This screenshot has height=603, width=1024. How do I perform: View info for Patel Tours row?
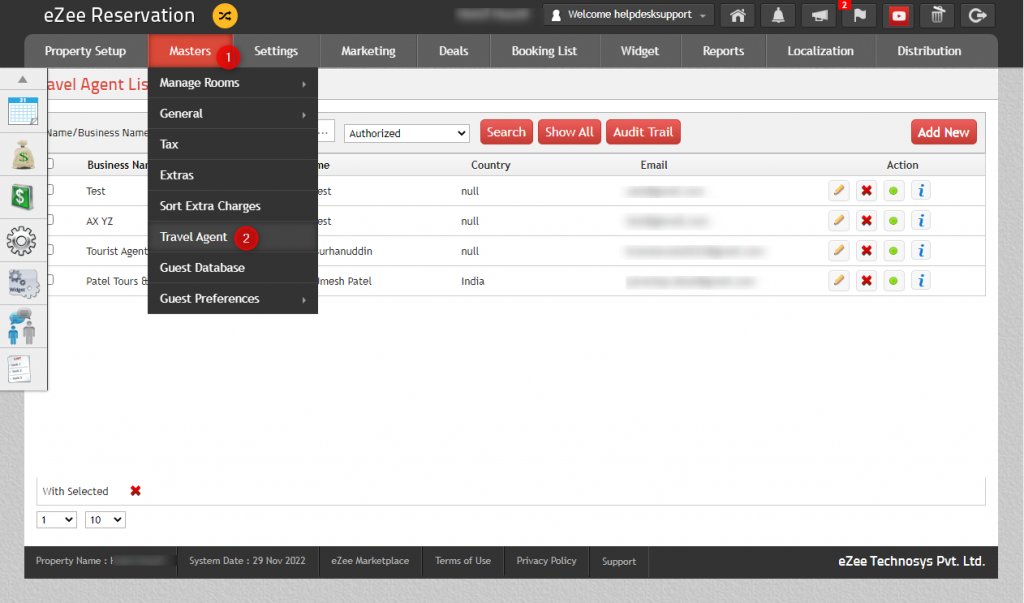(921, 281)
